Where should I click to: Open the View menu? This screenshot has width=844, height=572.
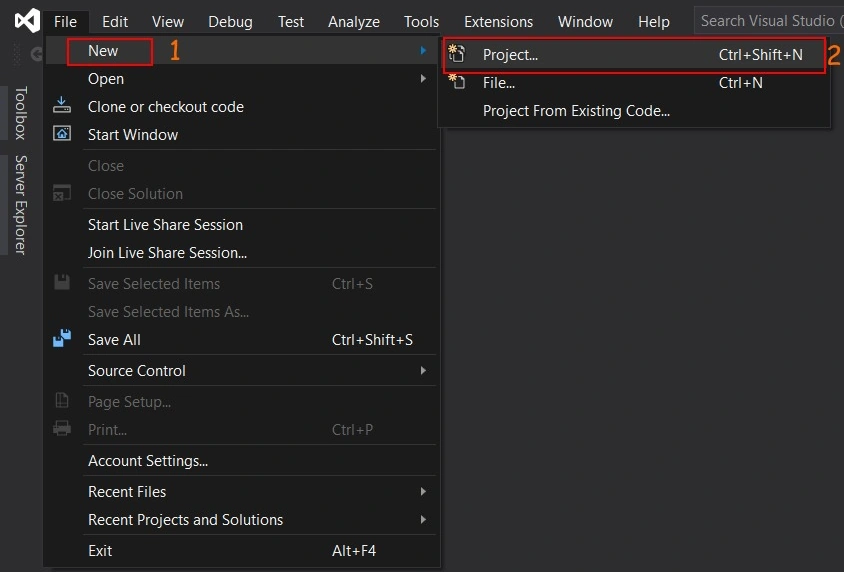pyautogui.click(x=167, y=22)
